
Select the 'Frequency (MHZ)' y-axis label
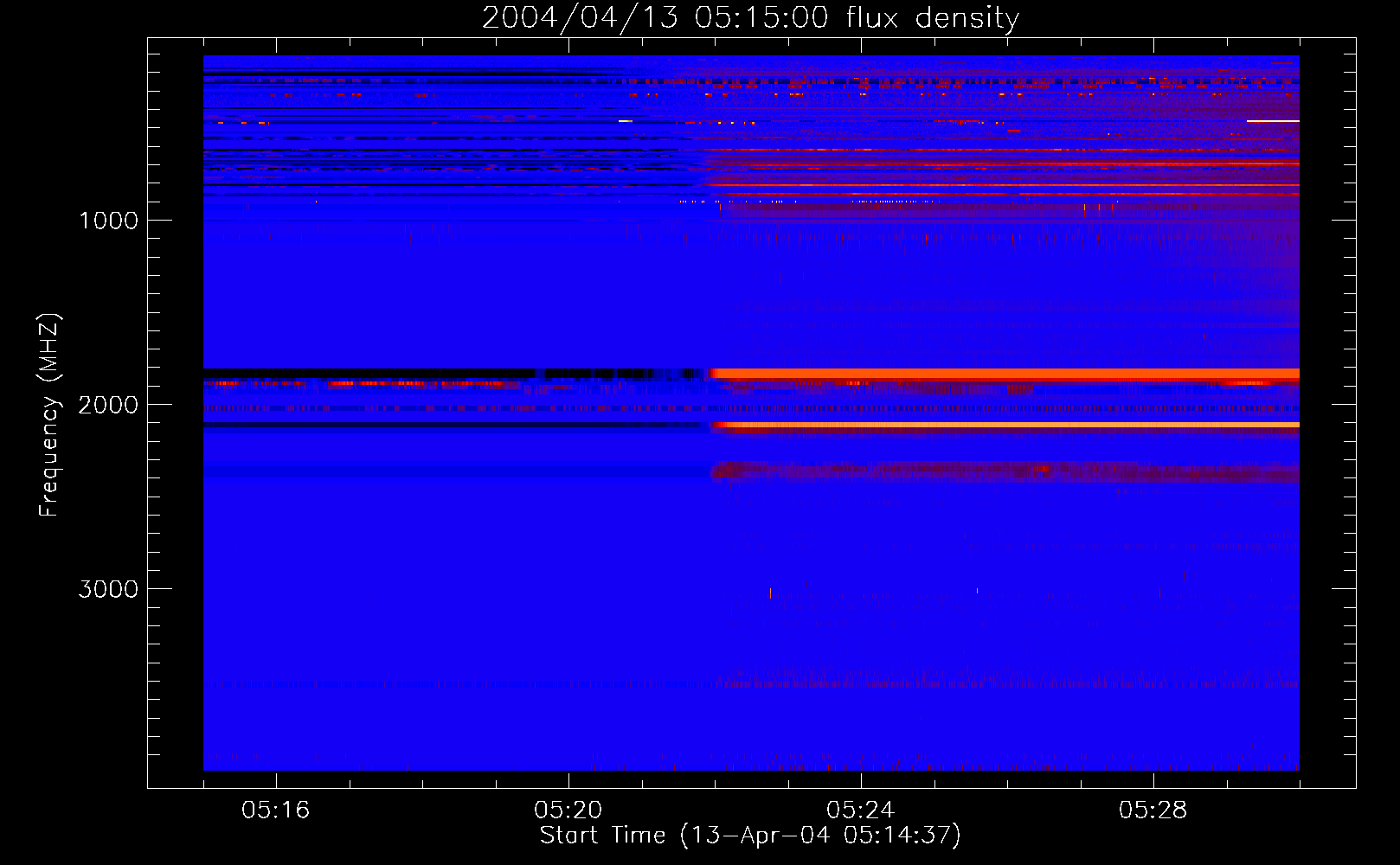click(x=49, y=415)
